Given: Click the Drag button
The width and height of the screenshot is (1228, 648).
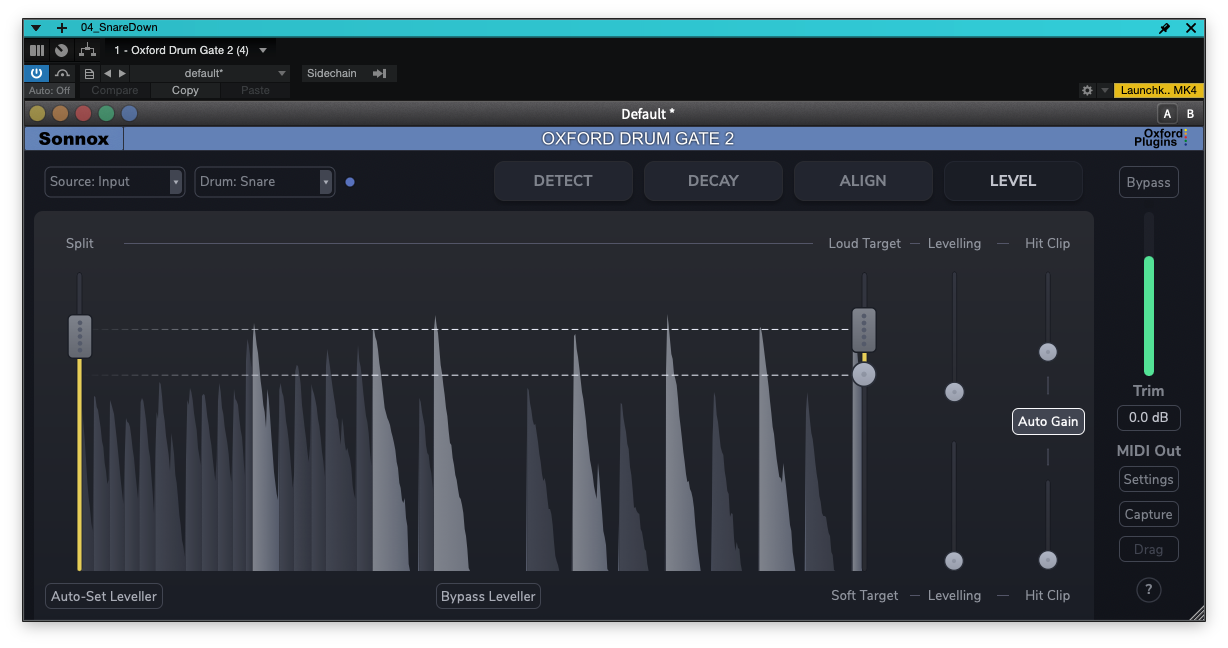Looking at the screenshot, I should [1148, 549].
